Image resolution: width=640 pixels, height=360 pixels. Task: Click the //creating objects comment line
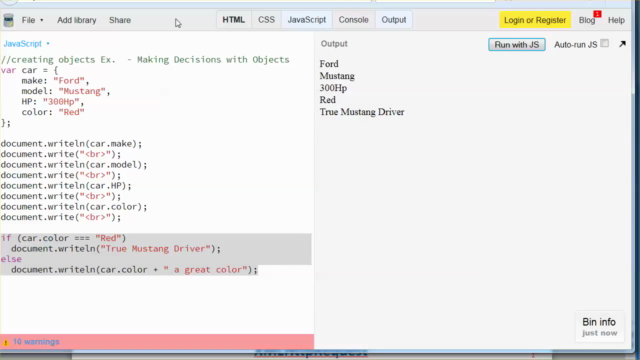[x=145, y=60]
